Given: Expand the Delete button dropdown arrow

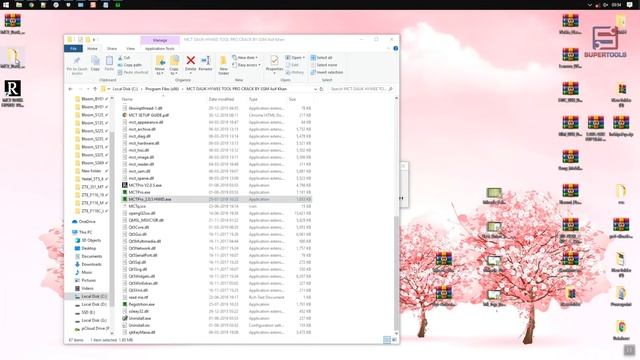Looking at the screenshot, I should point(190,73).
